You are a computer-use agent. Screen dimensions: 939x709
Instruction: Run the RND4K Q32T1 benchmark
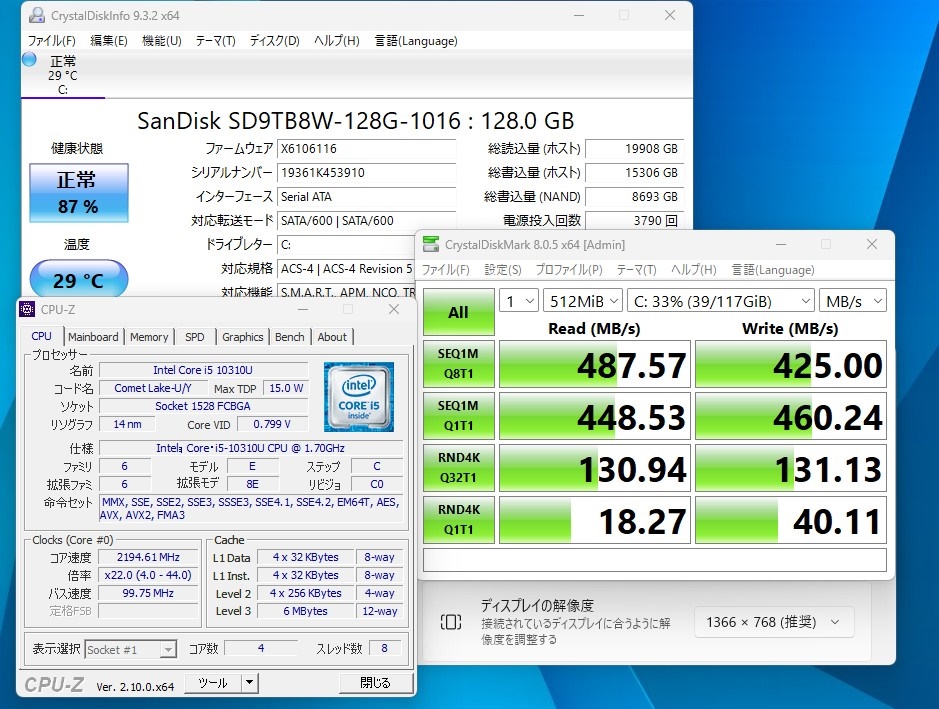[459, 468]
